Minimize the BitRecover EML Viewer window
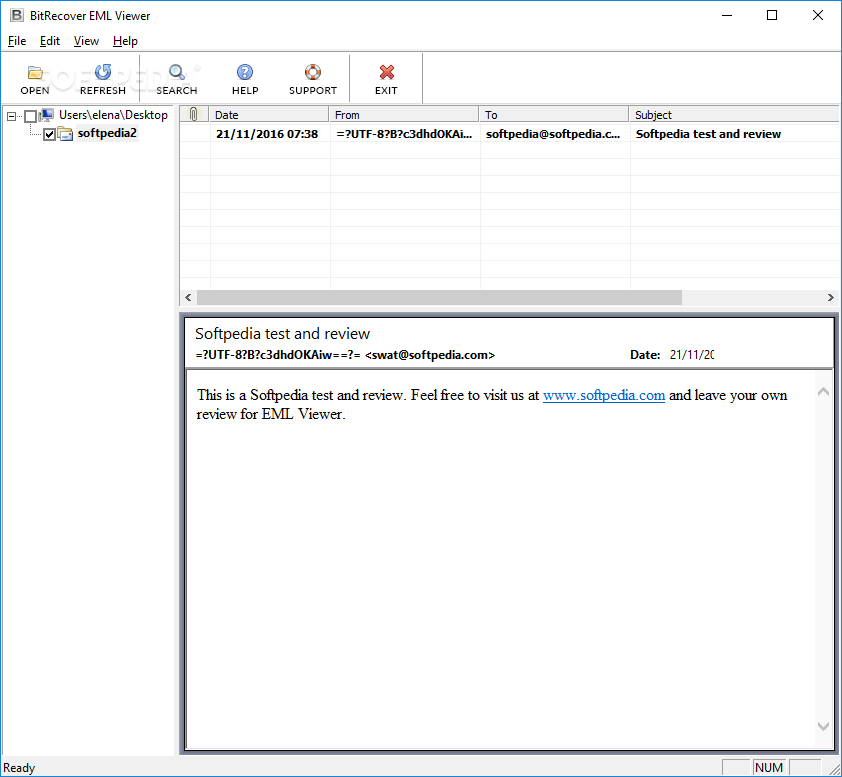 (727, 15)
